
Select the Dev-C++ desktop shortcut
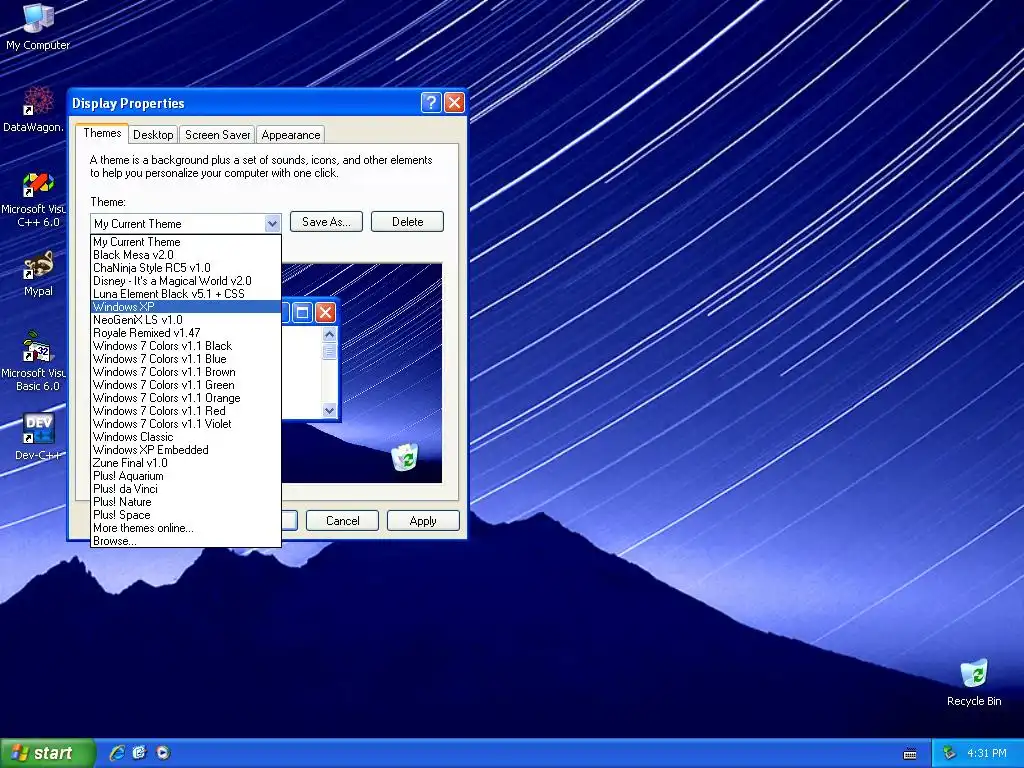pos(38,437)
